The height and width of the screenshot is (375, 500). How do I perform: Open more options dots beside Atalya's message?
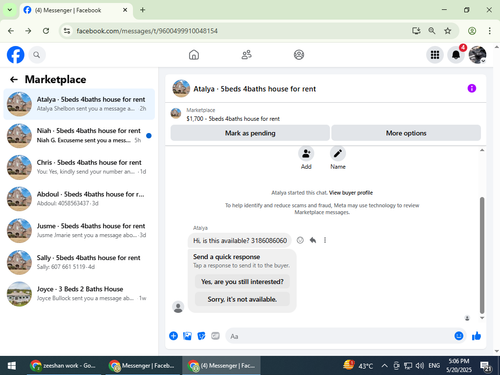pos(325,240)
